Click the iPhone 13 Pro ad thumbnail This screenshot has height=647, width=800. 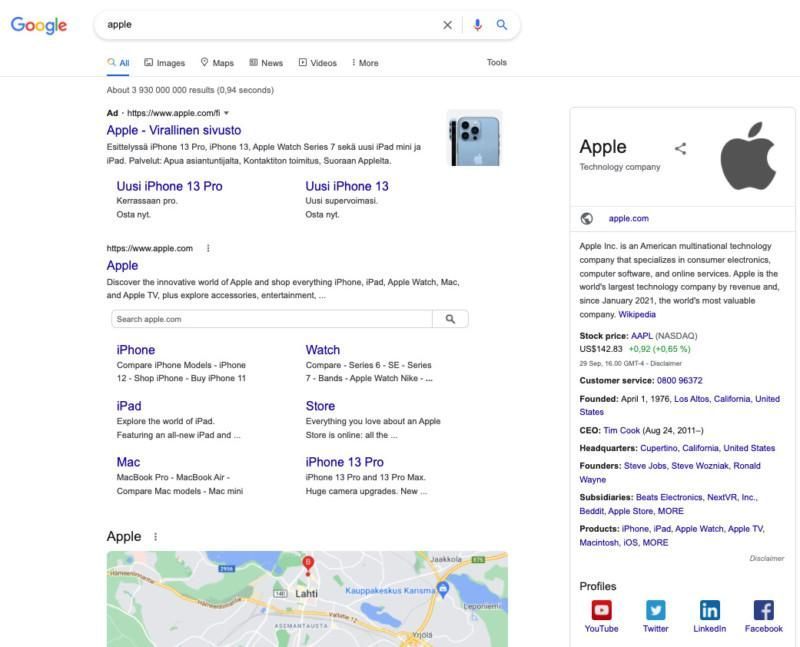[x=474, y=138]
